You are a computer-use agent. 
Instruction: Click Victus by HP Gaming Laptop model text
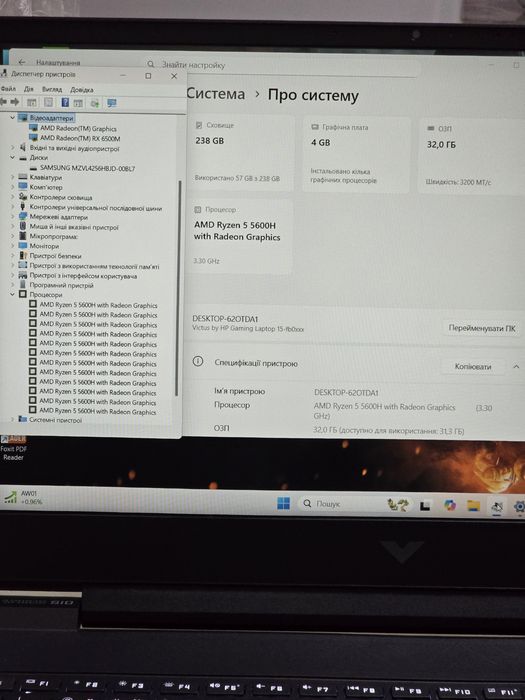coord(248,329)
